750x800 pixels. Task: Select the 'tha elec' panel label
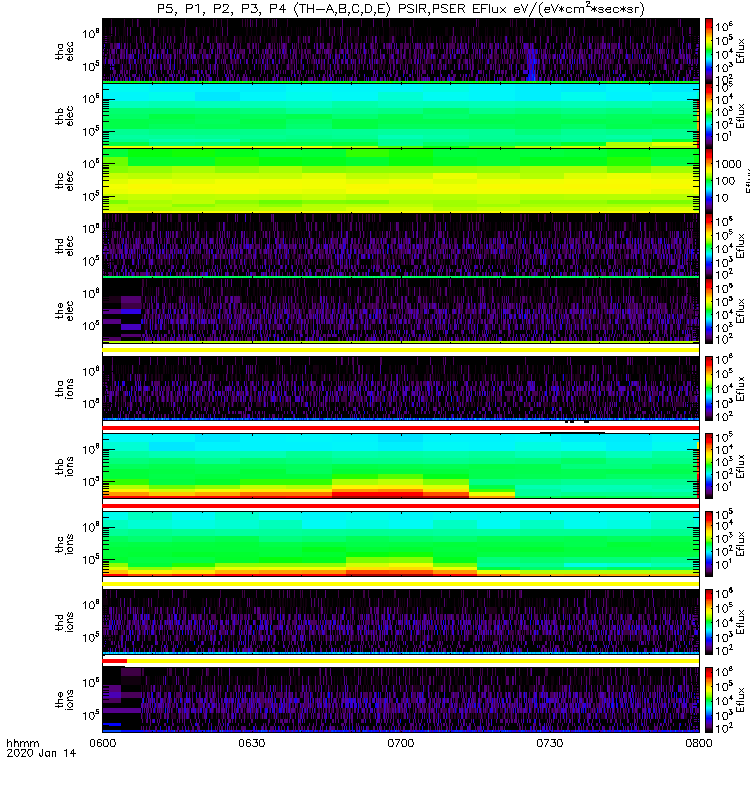[65, 51]
